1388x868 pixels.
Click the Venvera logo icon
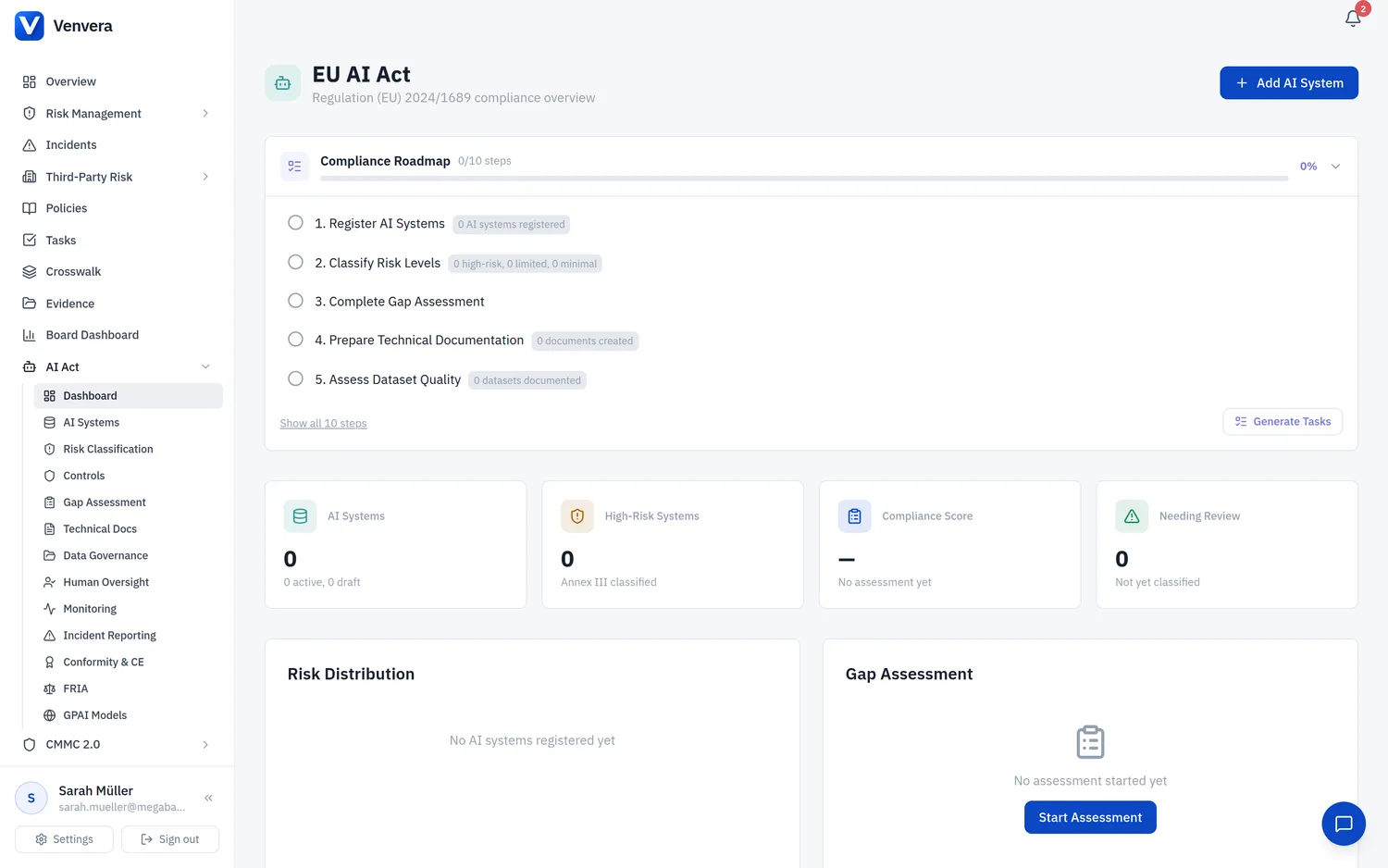[x=30, y=26]
